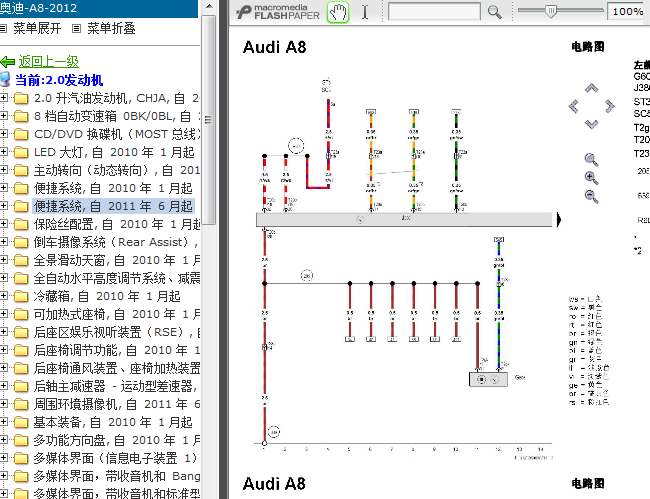Open 后座椅通风装置 entry
The height and width of the screenshot is (499, 650).
point(117,368)
